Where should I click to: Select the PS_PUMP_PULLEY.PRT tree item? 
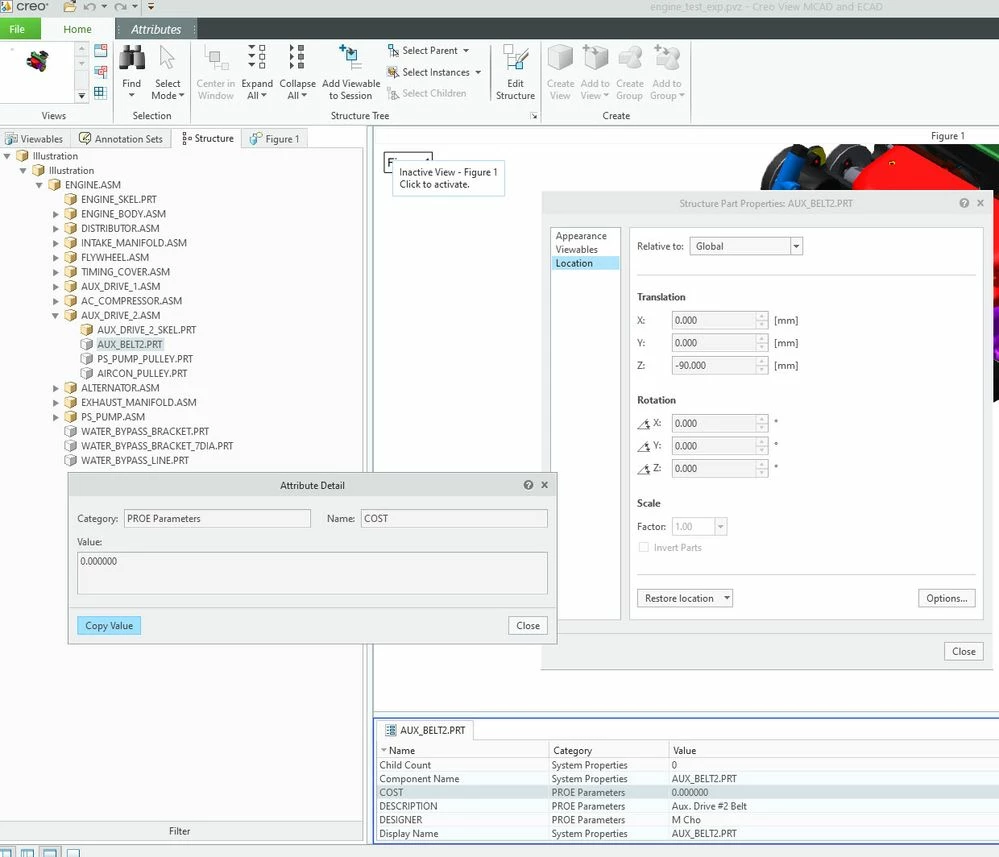(145, 359)
